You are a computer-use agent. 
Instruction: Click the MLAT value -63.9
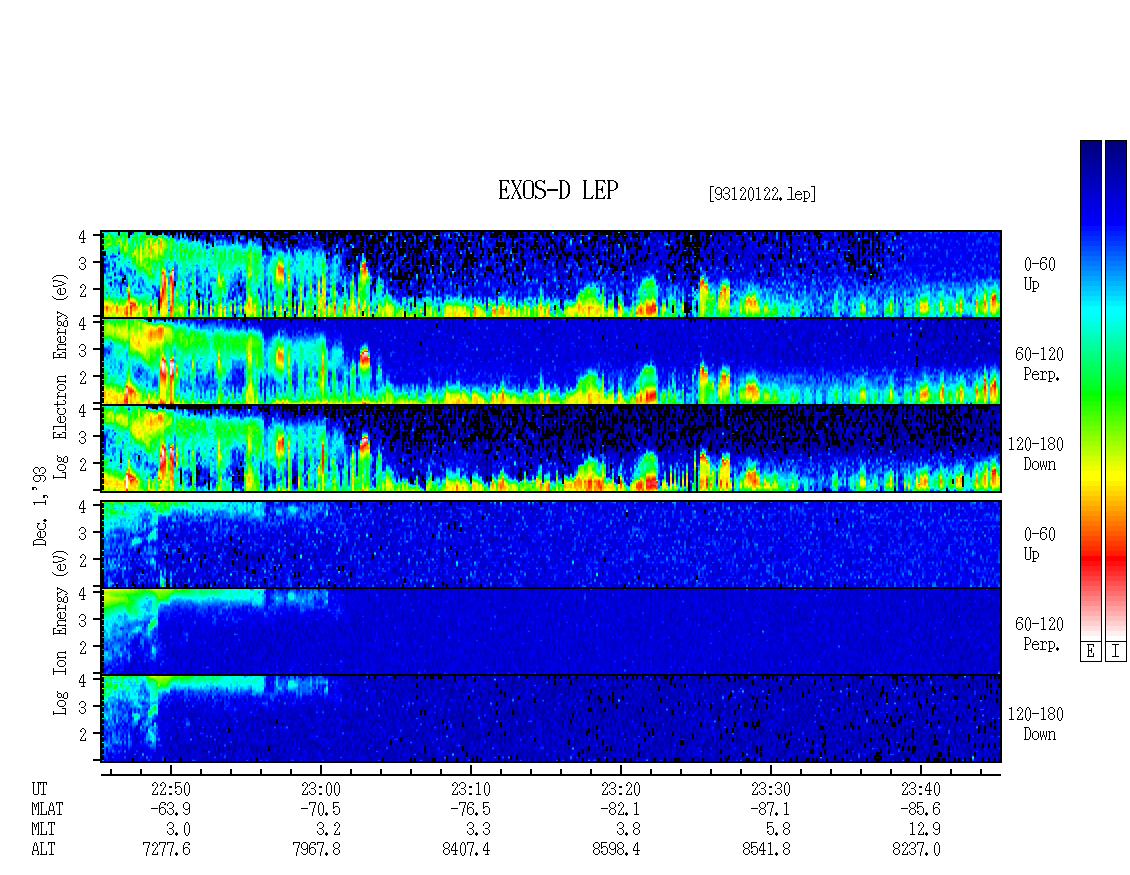pyautogui.click(x=171, y=809)
